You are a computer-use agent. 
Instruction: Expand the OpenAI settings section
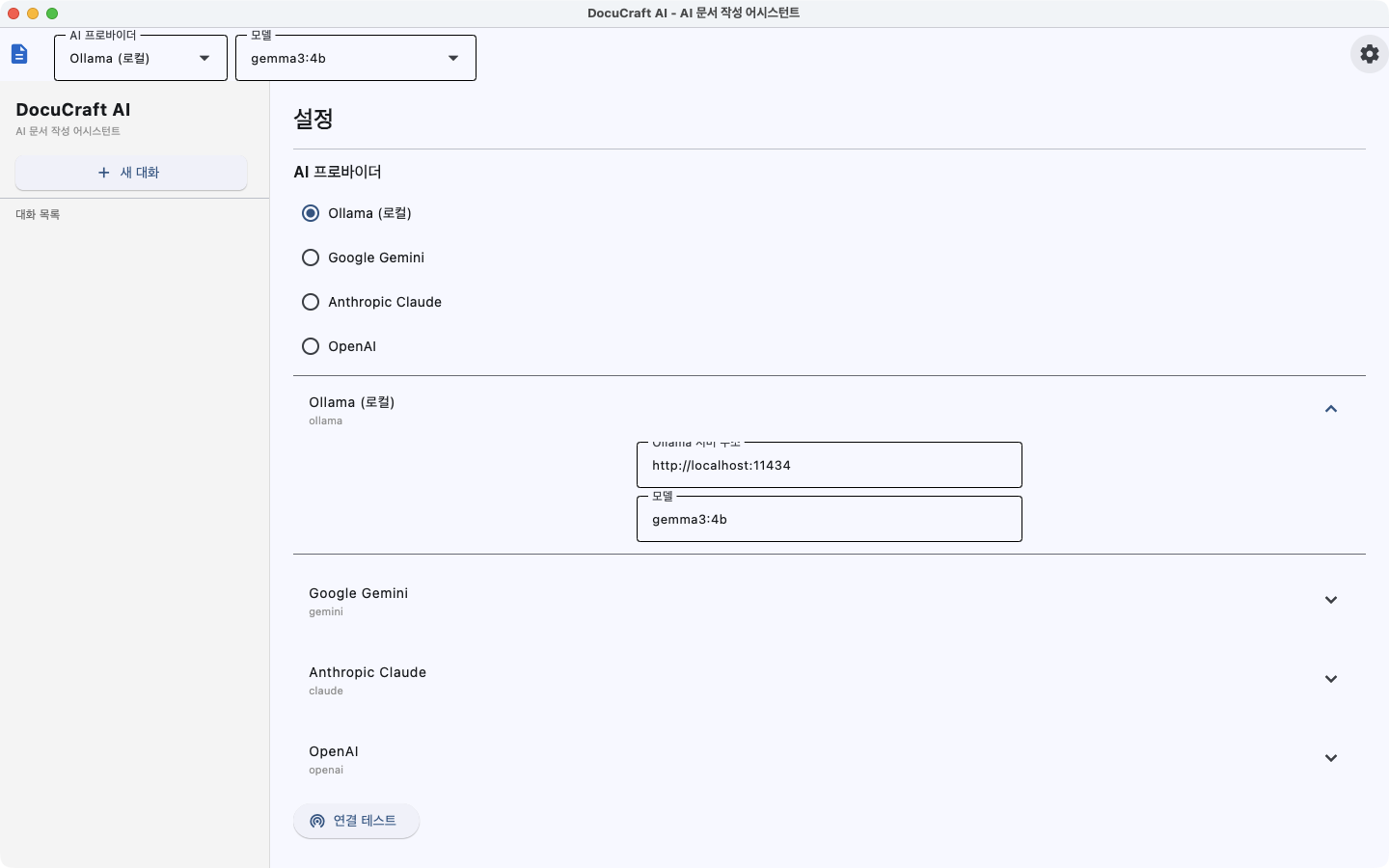(x=1331, y=758)
